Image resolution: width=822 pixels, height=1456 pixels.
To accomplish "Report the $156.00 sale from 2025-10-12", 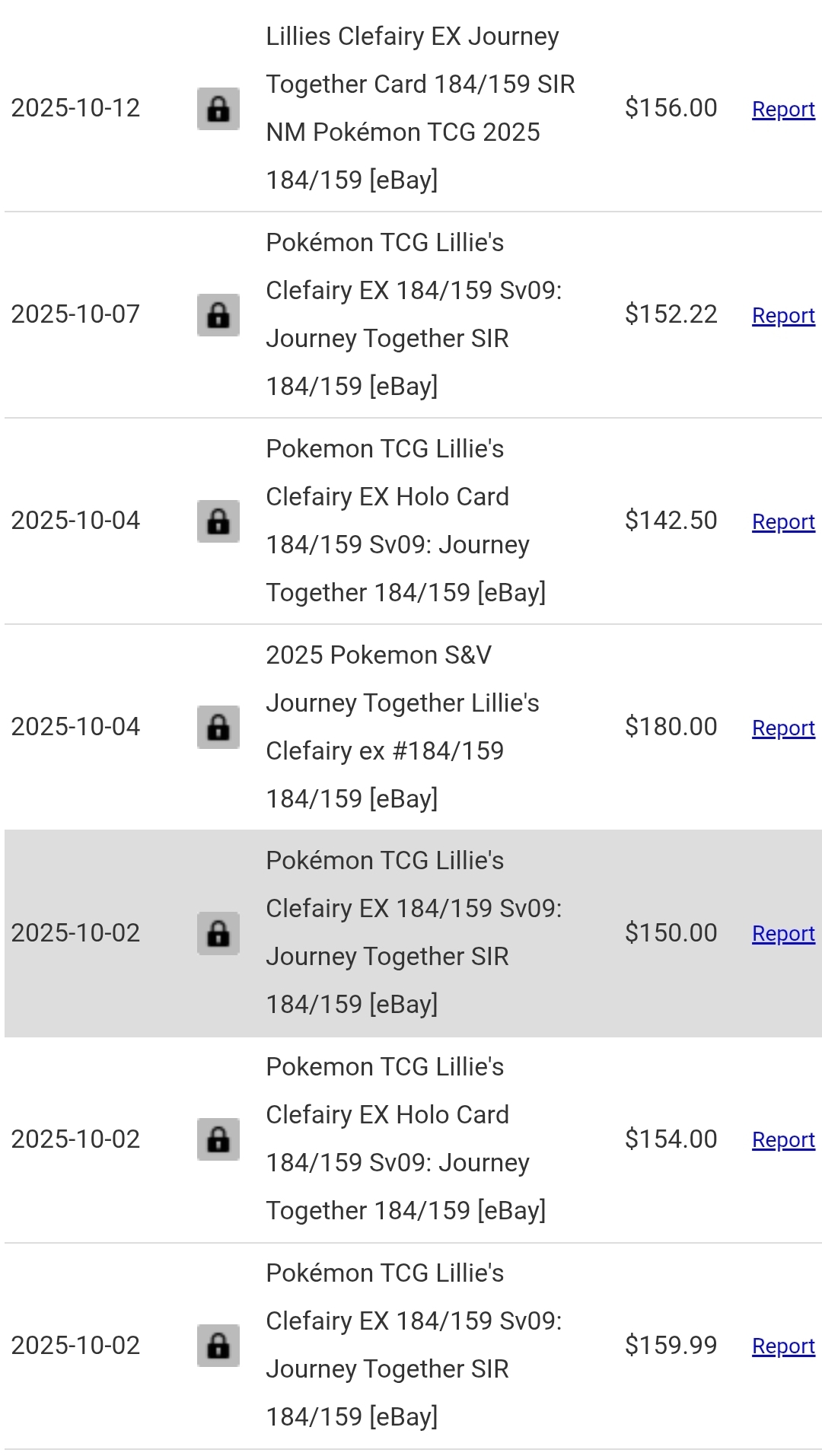I will pyautogui.click(x=783, y=110).
